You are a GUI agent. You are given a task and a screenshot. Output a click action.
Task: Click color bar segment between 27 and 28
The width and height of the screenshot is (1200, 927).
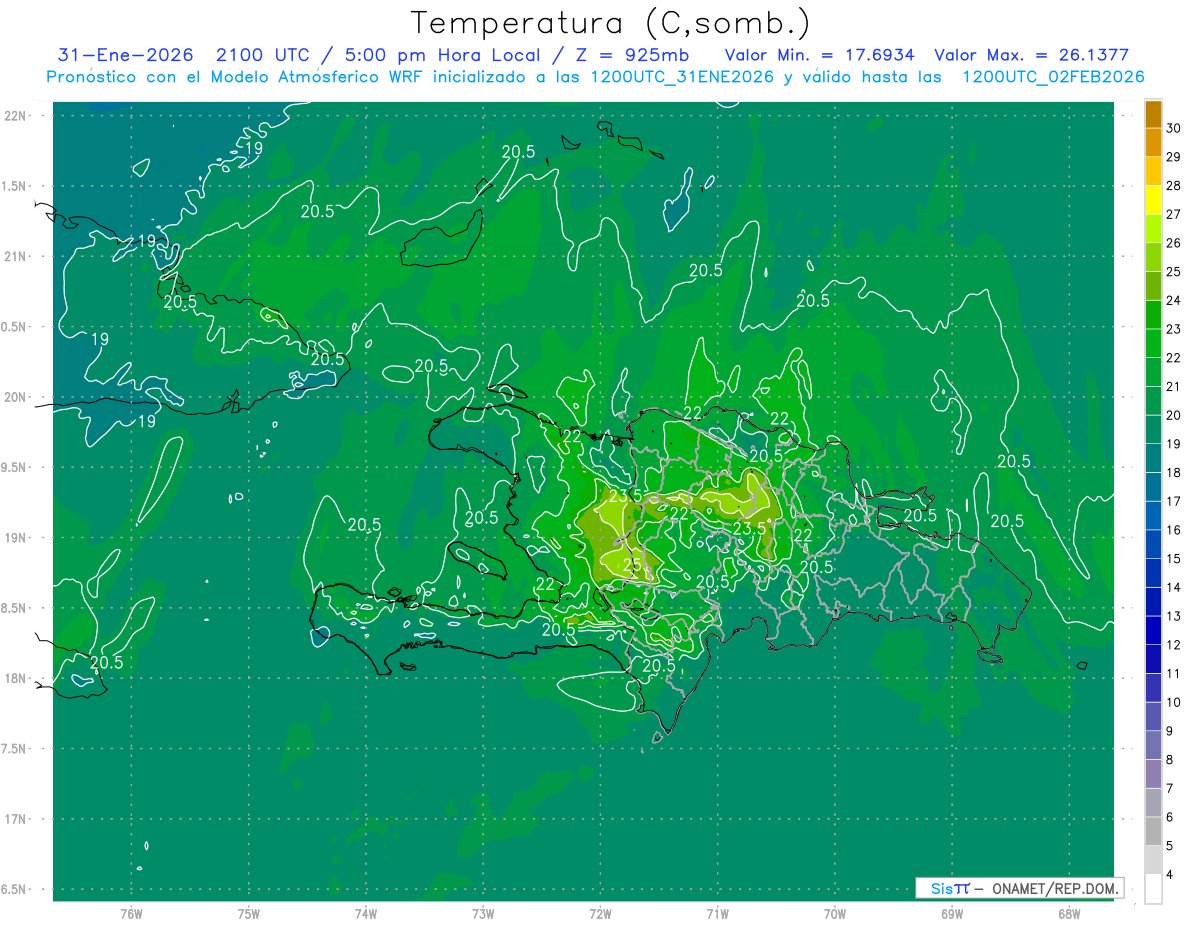coord(1153,199)
